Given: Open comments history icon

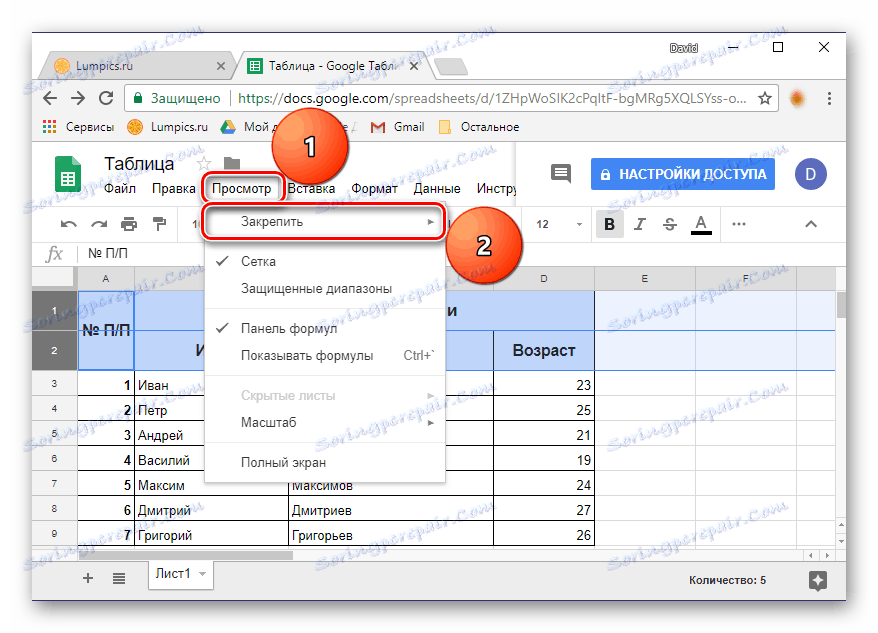Looking at the screenshot, I should click(561, 174).
